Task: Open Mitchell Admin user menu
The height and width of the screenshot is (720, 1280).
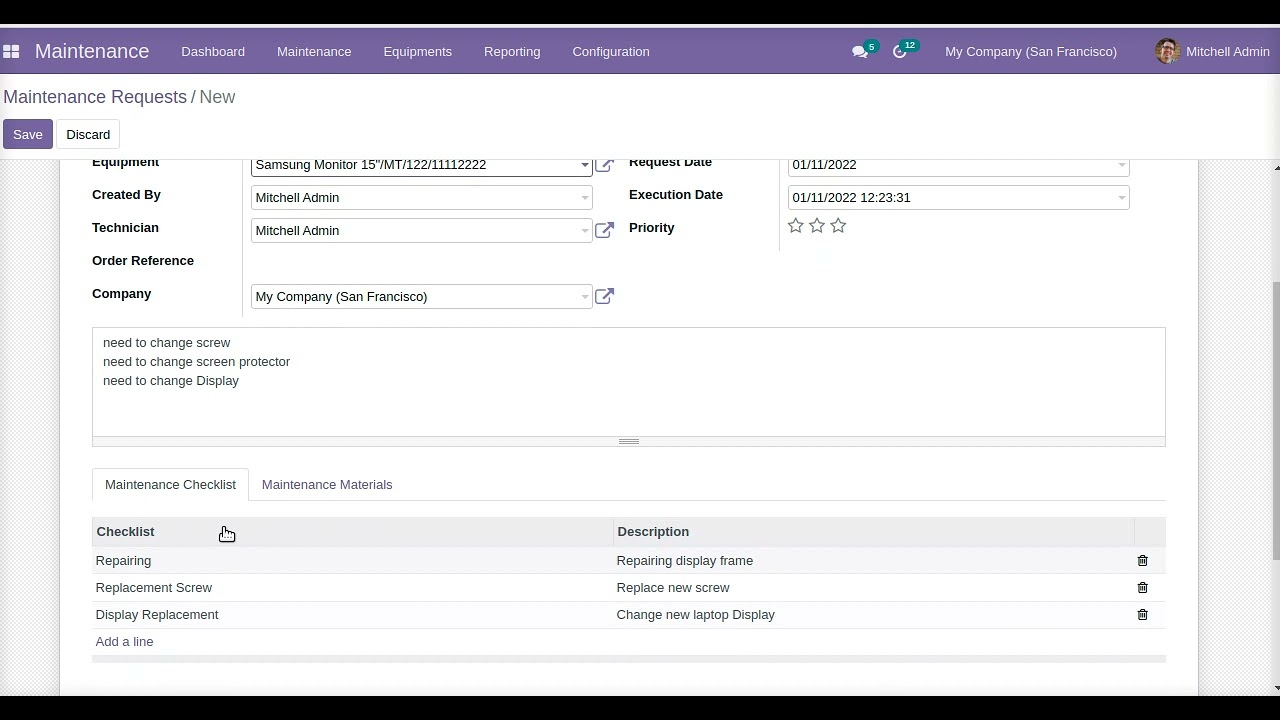Action: pos(1212,51)
